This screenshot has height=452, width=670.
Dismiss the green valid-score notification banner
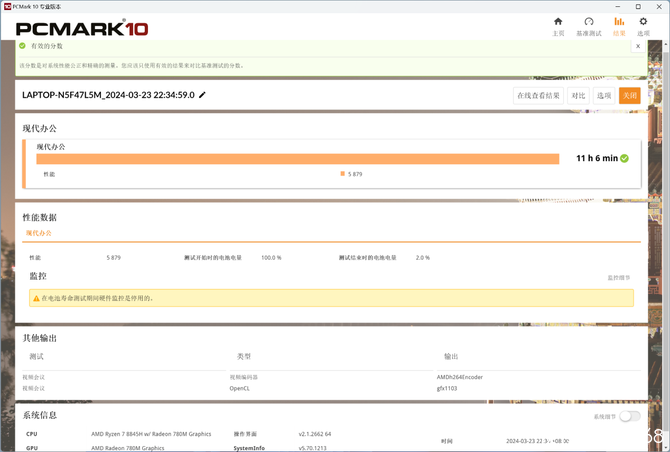(x=638, y=46)
